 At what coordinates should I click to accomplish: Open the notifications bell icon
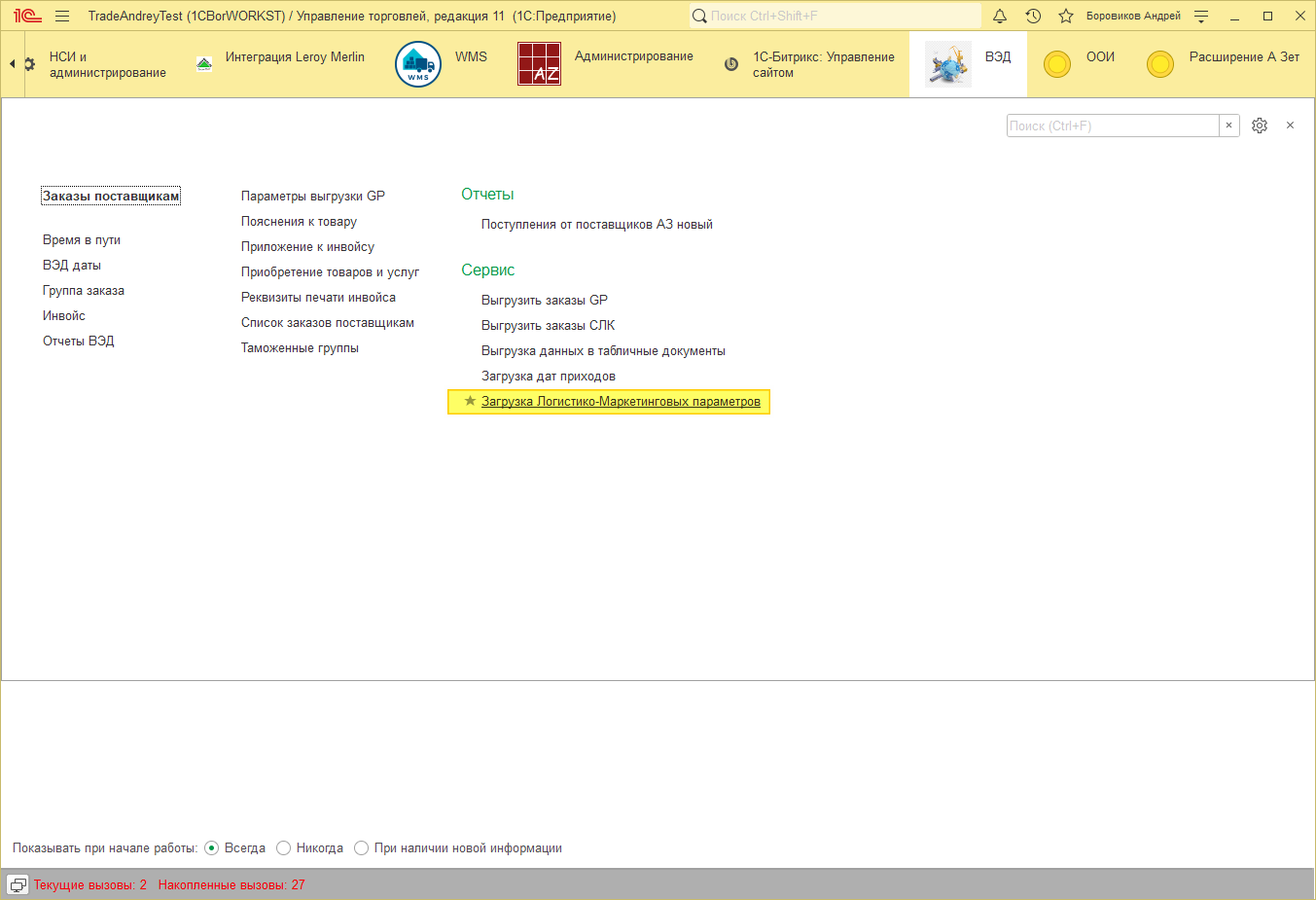(x=999, y=16)
